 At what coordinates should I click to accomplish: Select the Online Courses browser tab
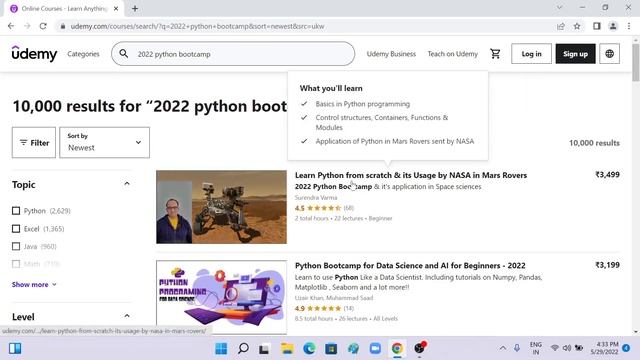click(x=64, y=9)
